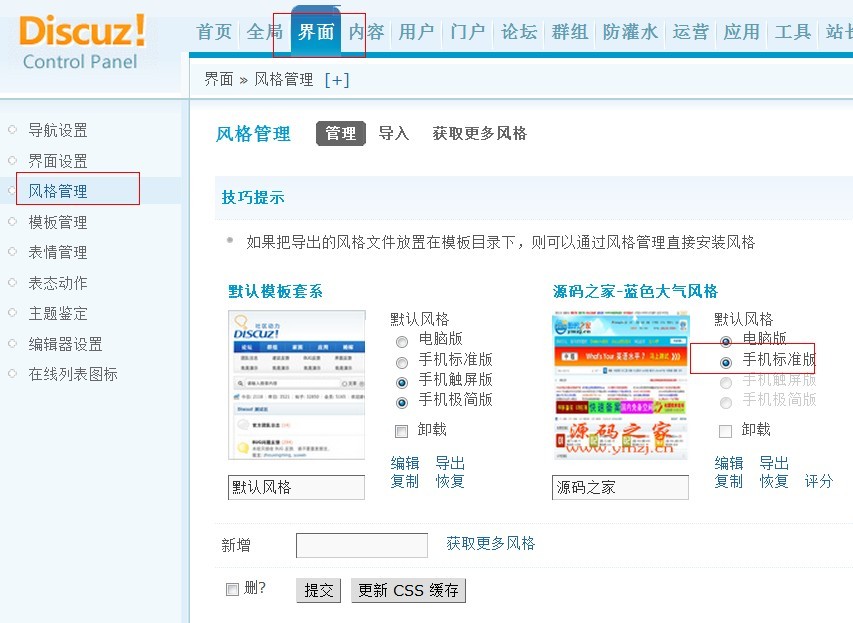Click 获取更多风格 link beside 新增 field

[x=491, y=543]
